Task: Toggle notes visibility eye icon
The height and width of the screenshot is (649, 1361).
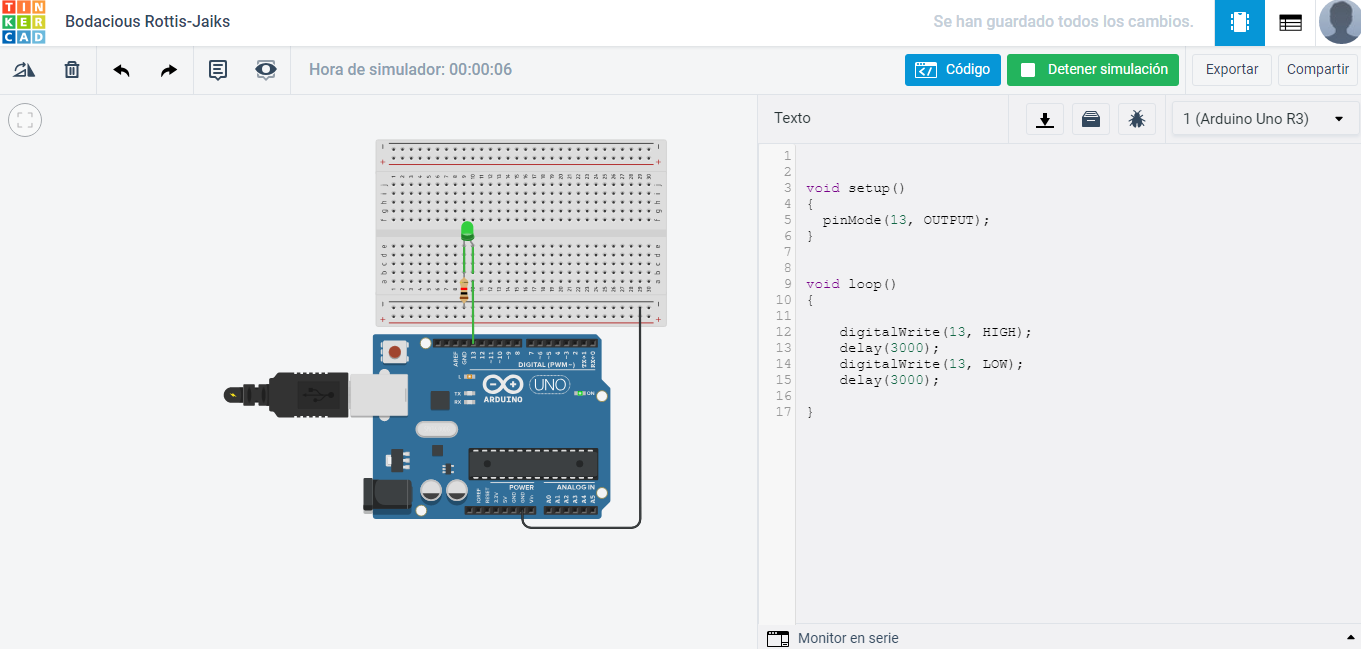Action: (266, 70)
